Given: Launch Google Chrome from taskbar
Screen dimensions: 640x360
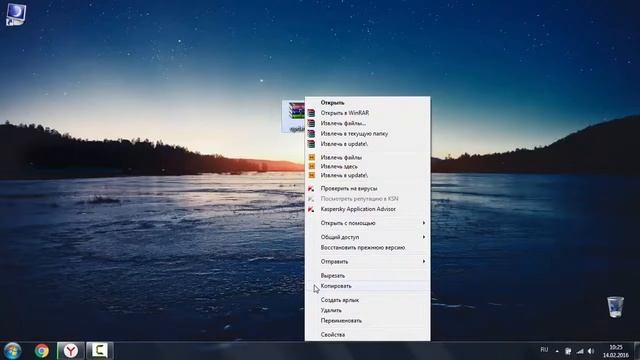Looking at the screenshot, I should tap(42, 351).
